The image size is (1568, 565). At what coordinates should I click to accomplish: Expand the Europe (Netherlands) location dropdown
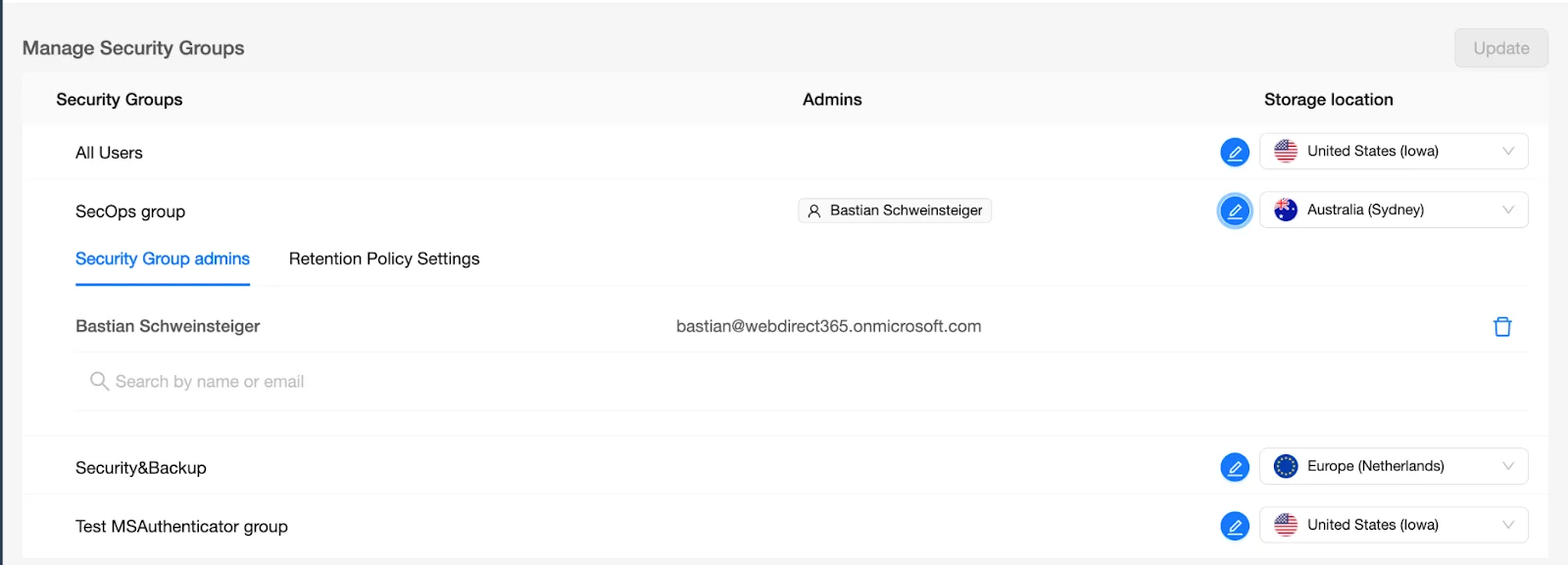(1509, 465)
